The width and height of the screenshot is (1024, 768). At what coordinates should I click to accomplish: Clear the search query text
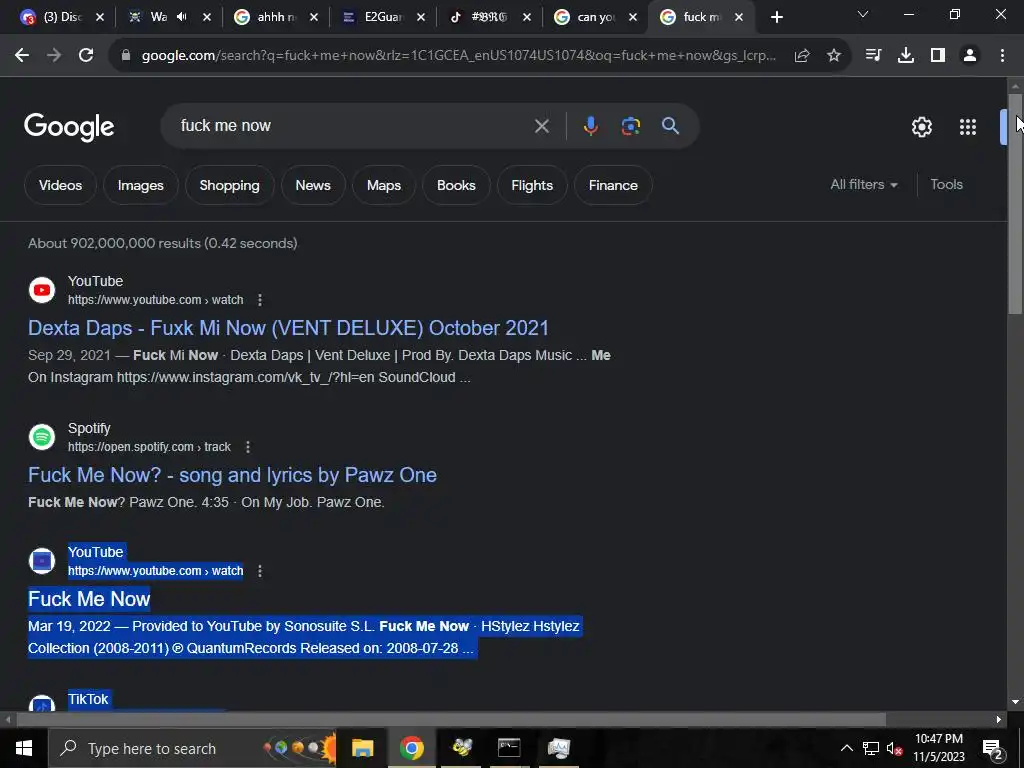click(541, 126)
